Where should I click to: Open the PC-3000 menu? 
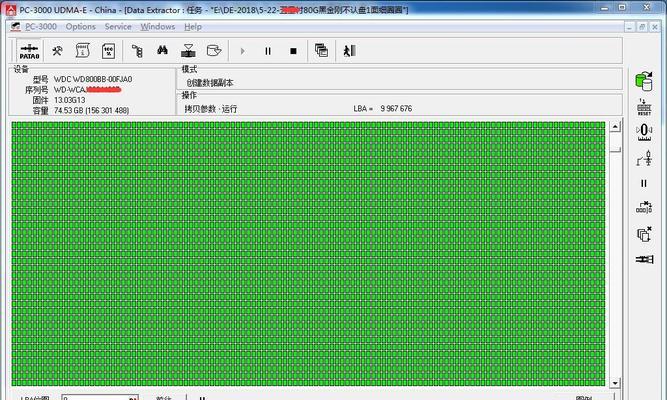(41, 26)
